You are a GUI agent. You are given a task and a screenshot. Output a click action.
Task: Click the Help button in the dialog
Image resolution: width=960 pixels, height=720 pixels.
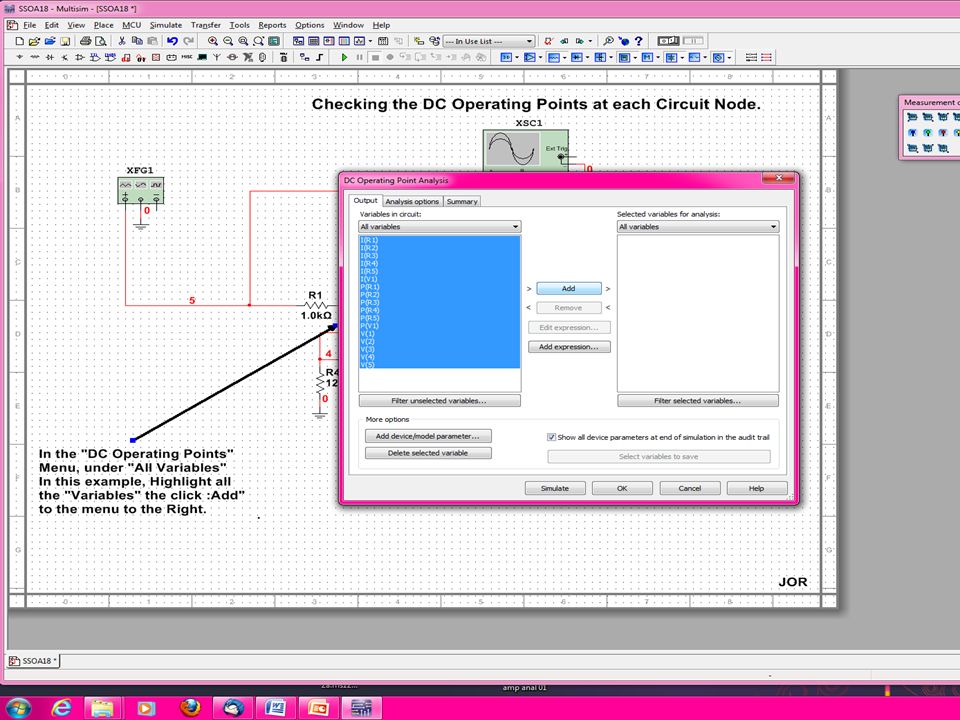[x=757, y=488]
